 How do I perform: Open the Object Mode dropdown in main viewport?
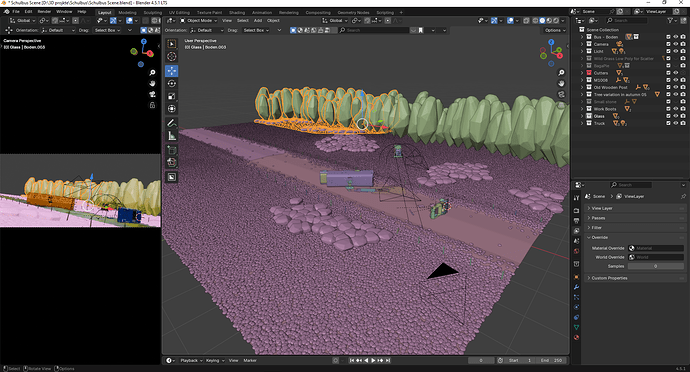pyautogui.click(x=198, y=21)
